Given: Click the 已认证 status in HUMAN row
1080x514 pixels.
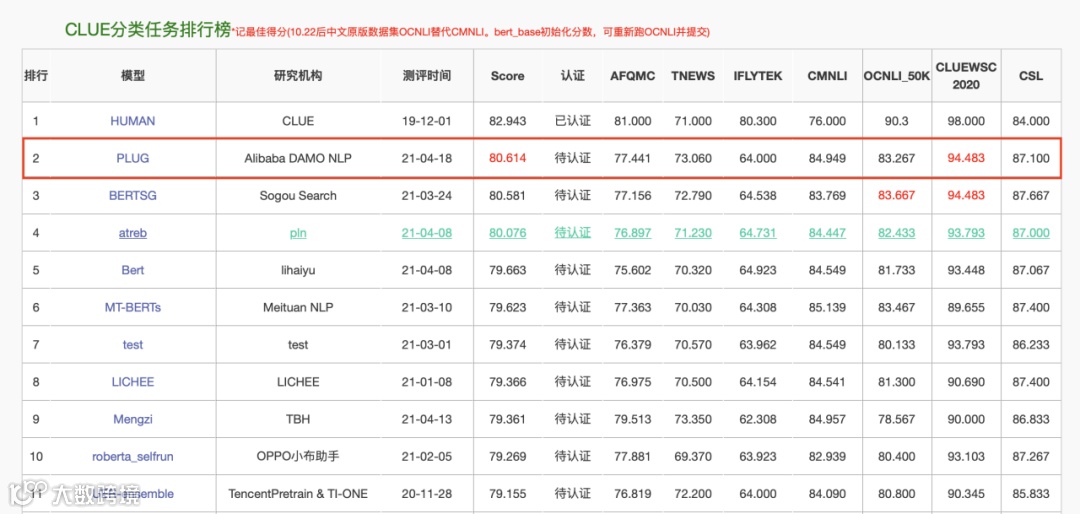Looking at the screenshot, I should click(x=573, y=121).
